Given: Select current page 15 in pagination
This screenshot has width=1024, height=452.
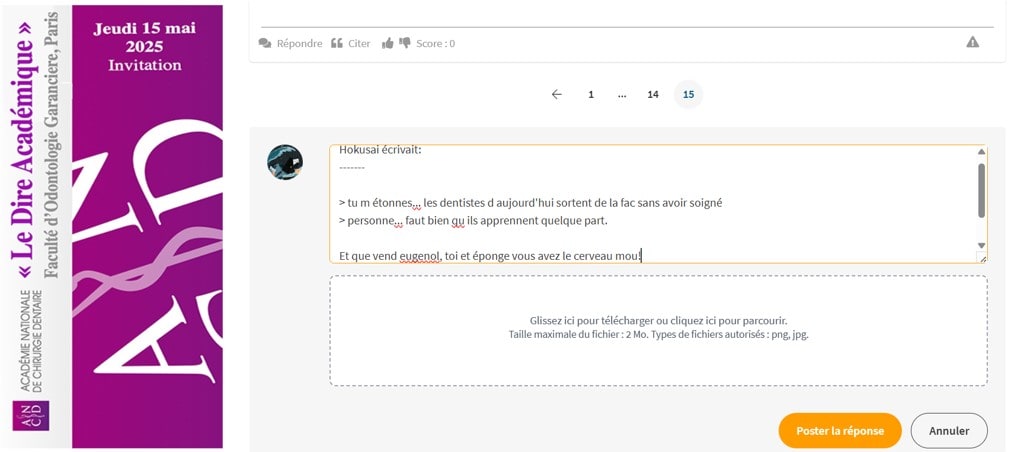Looking at the screenshot, I should (688, 95).
